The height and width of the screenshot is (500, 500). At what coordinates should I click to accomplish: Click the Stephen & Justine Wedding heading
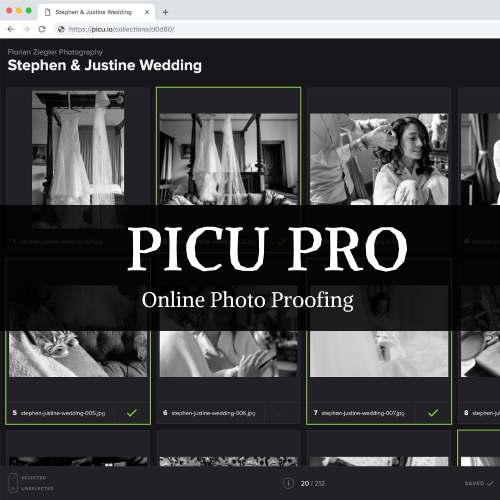point(105,65)
